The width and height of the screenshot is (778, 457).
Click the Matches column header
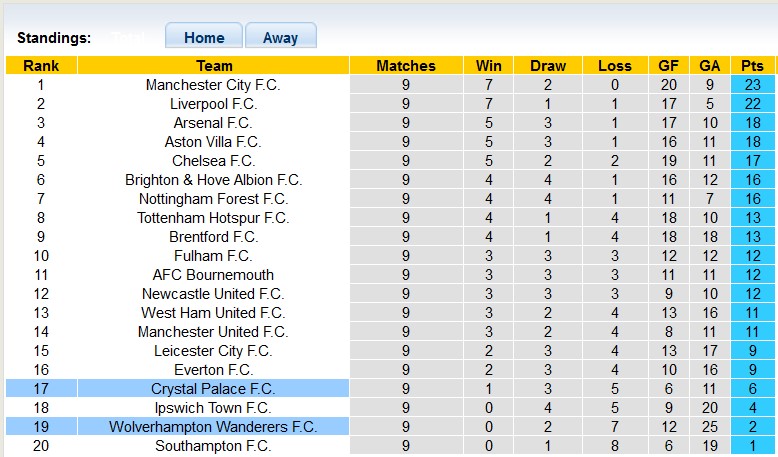point(405,66)
